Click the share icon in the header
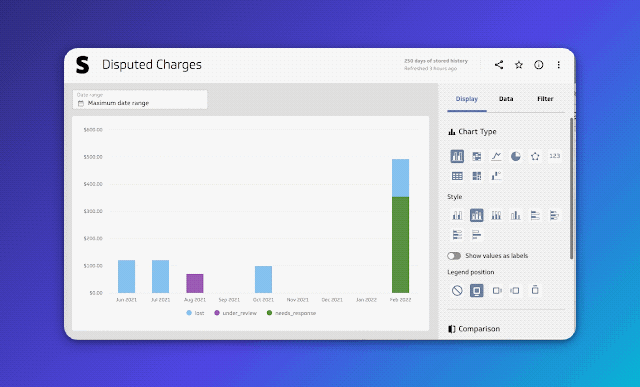The image size is (640, 387). 499,64
